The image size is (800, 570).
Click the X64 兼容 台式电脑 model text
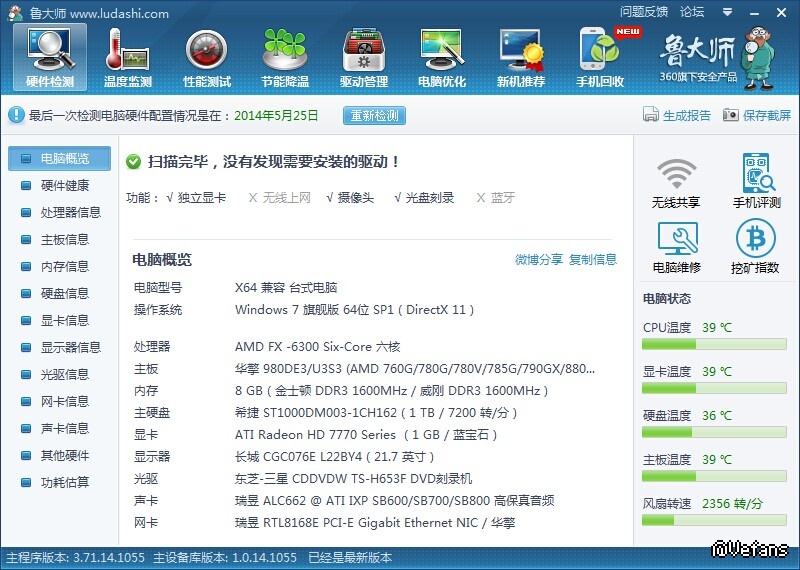(286, 288)
